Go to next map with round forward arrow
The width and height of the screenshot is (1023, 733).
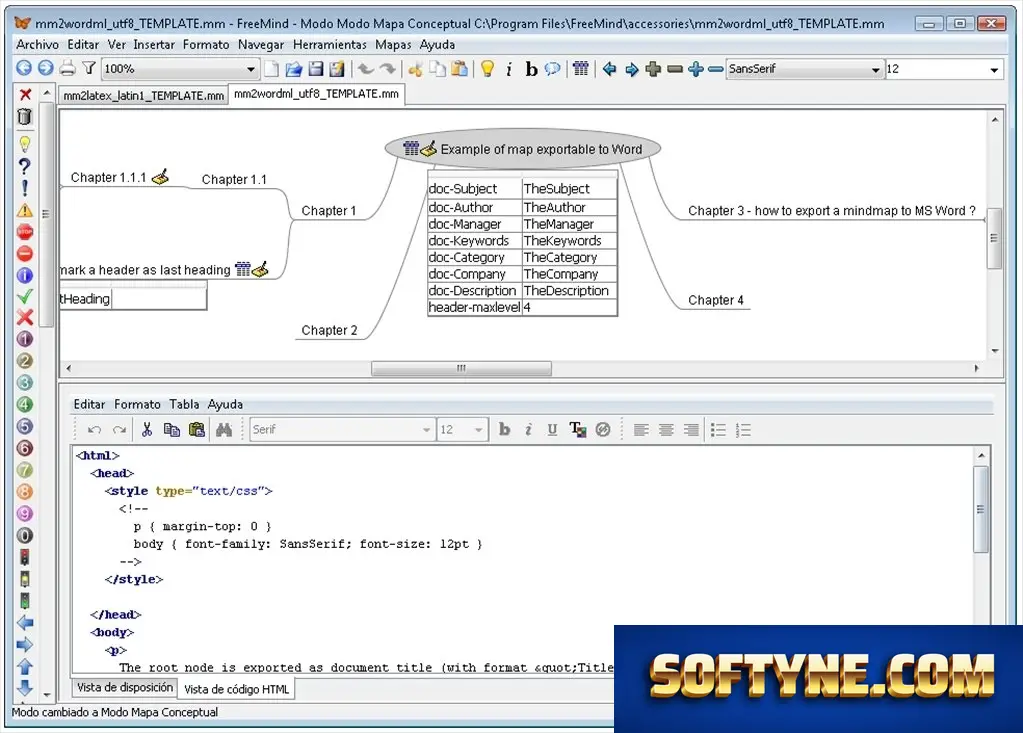46,68
